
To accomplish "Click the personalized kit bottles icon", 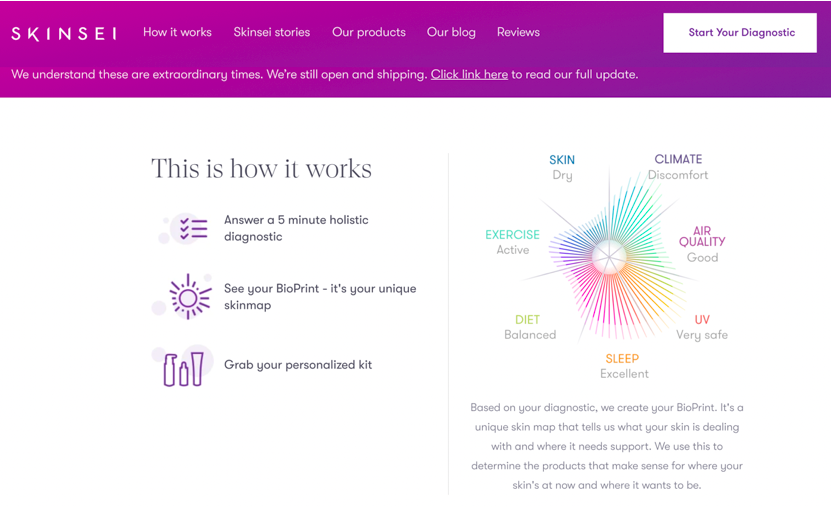I will 183,368.
